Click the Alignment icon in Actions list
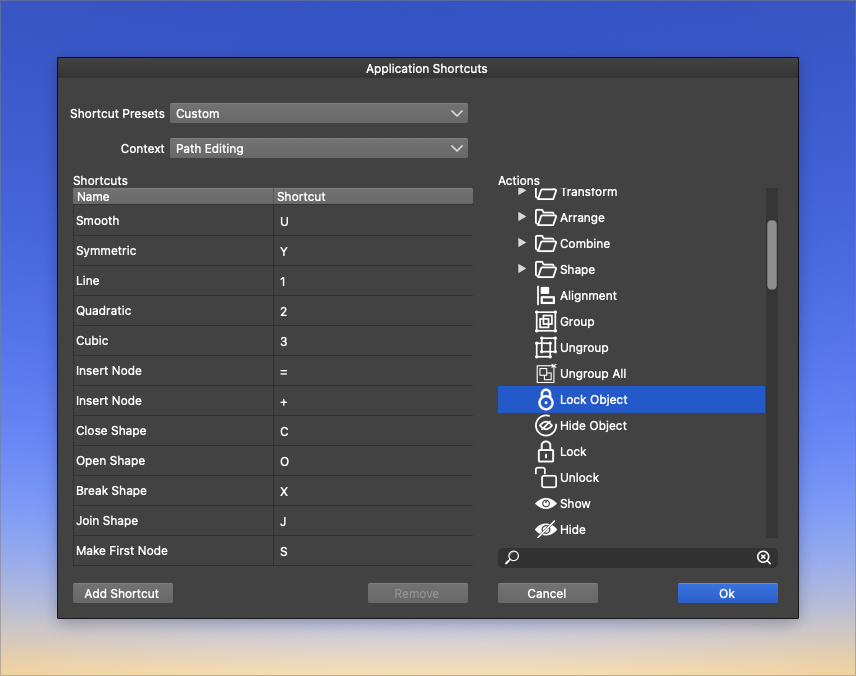 (x=545, y=296)
